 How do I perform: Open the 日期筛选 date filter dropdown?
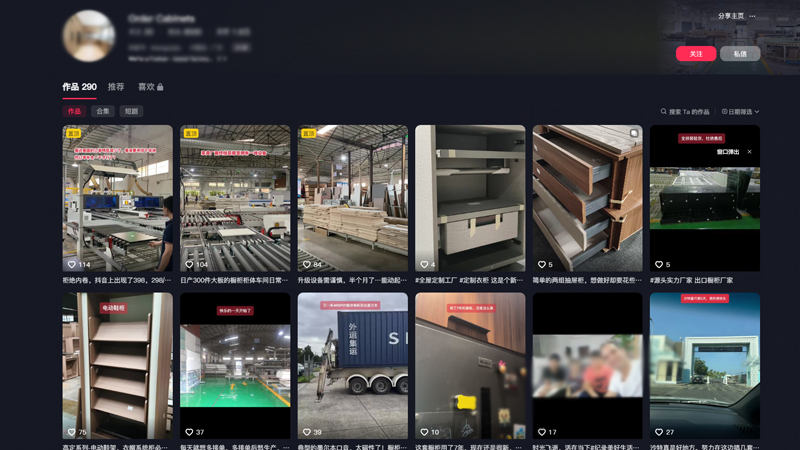pyautogui.click(x=740, y=112)
